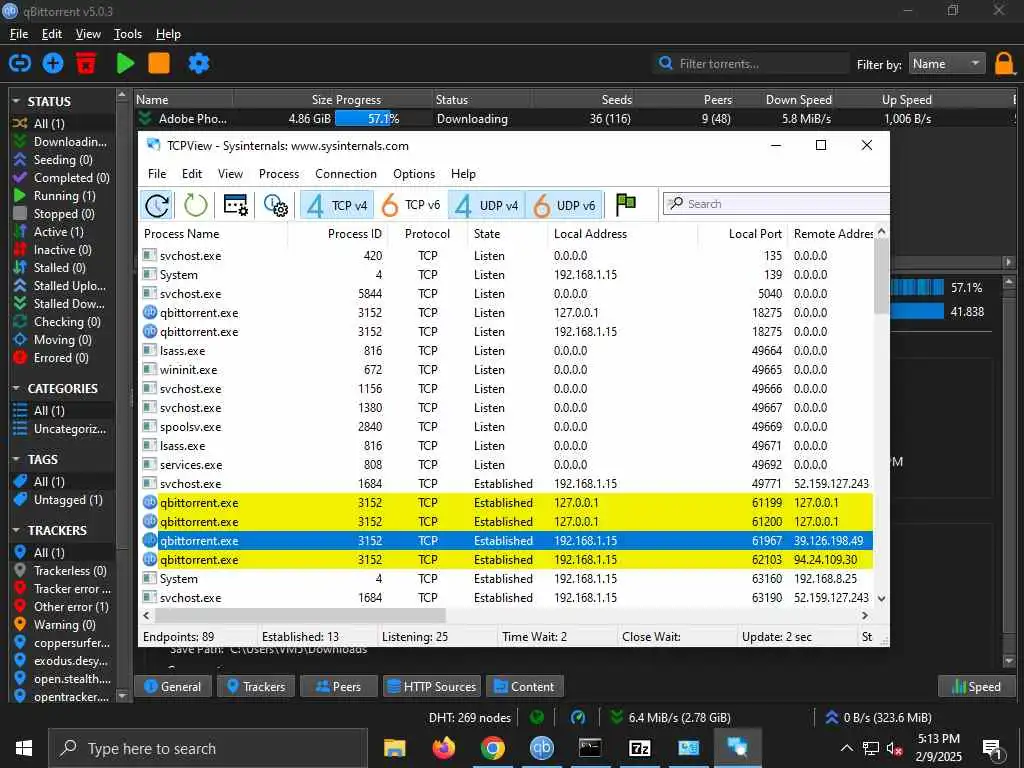Screen dimensions: 1024x768
Task: Click TCPView vertical scrollbar down arrow
Action: (x=882, y=598)
